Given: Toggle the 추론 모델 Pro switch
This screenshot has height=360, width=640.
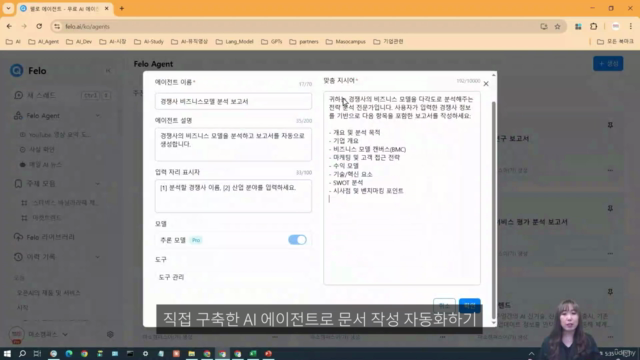Looking at the screenshot, I should point(297,240).
